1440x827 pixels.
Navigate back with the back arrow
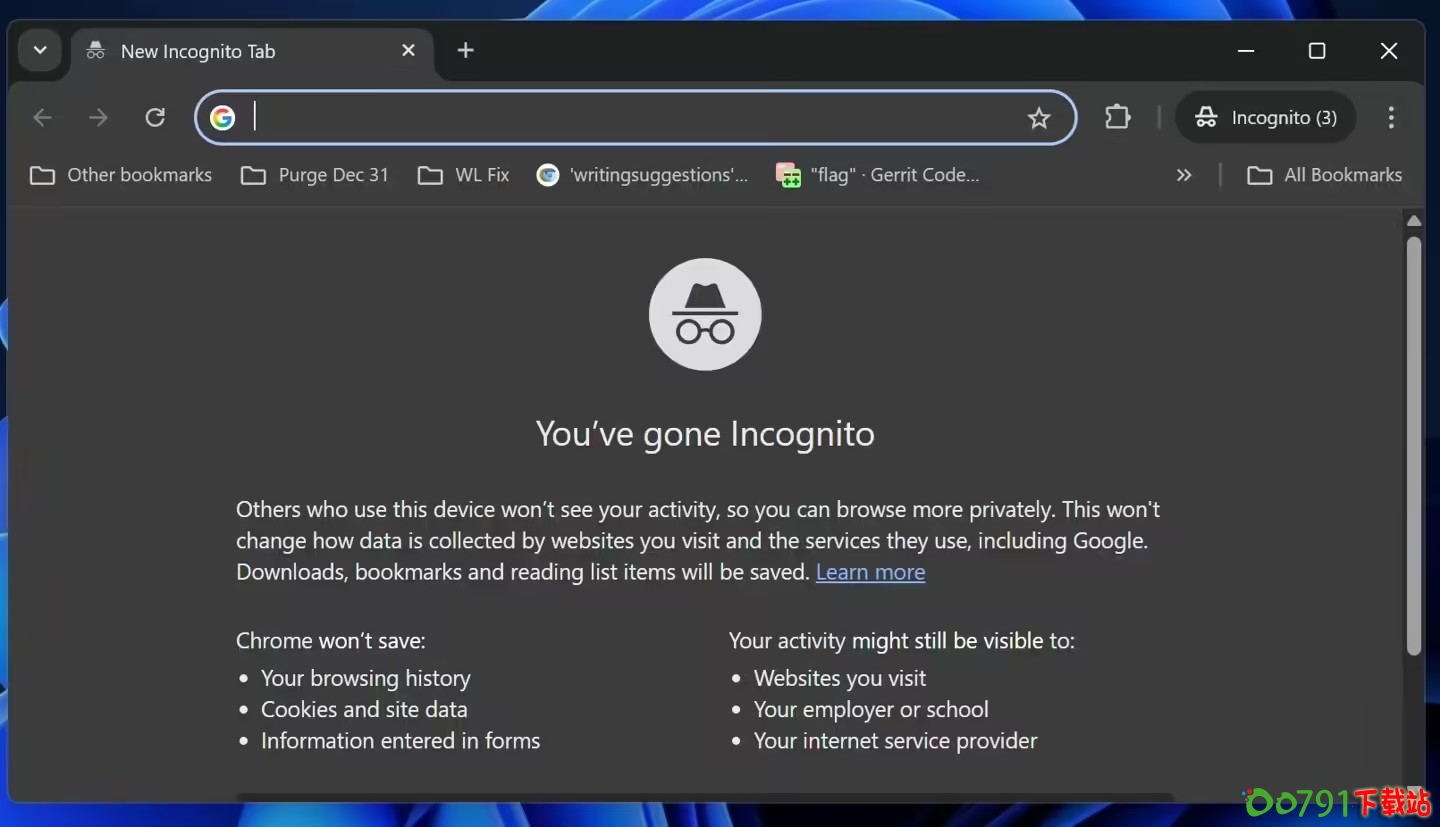pyautogui.click(x=43, y=117)
